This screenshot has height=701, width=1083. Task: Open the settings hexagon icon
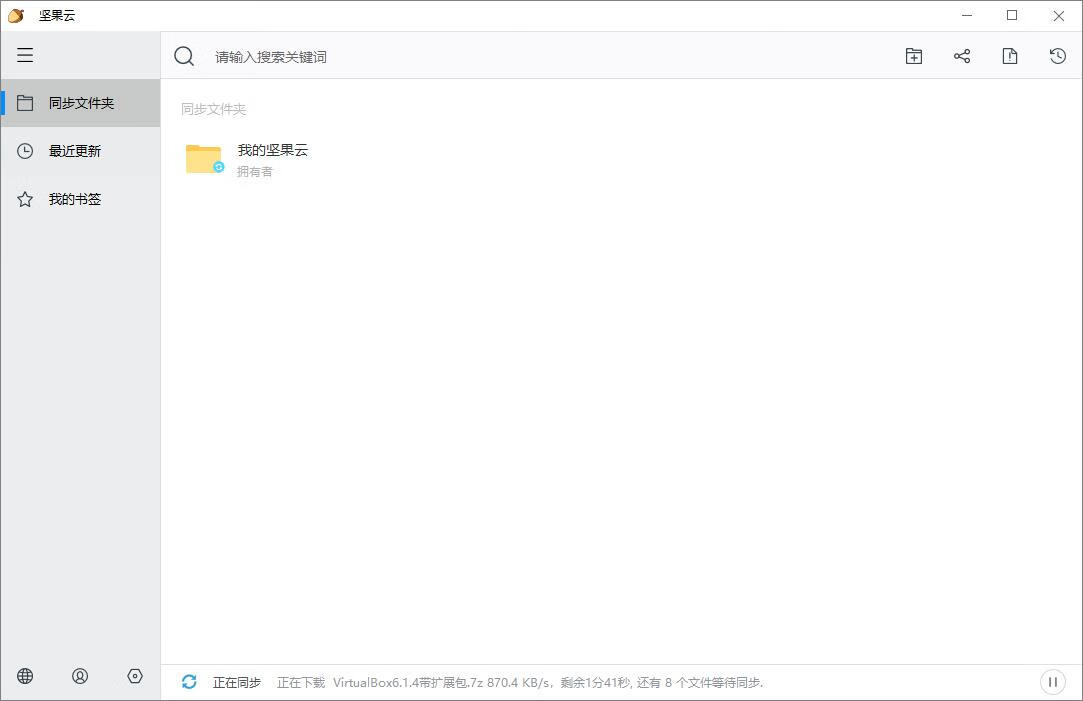click(135, 676)
